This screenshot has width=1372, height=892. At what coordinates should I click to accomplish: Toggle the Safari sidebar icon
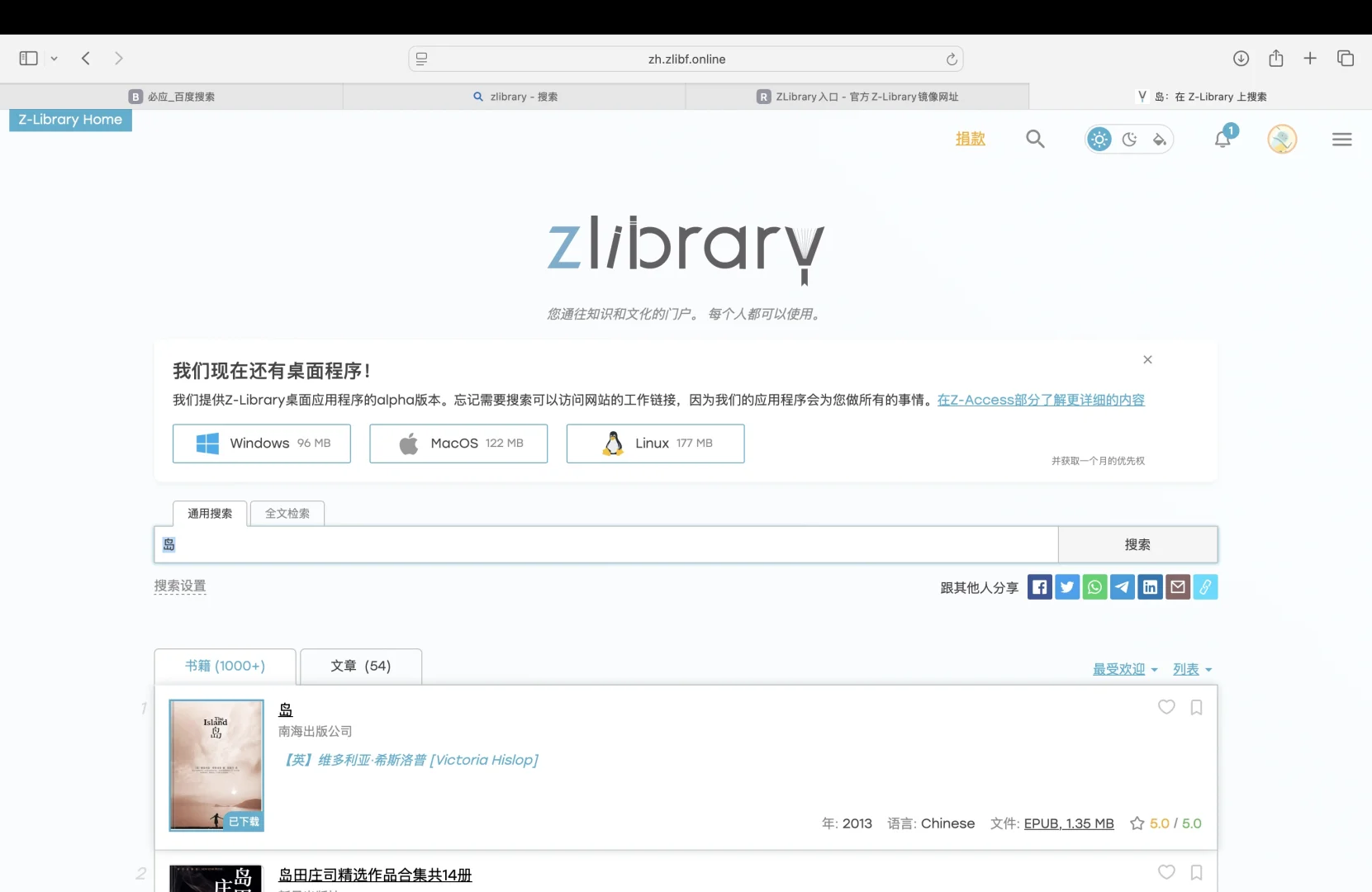point(28,58)
